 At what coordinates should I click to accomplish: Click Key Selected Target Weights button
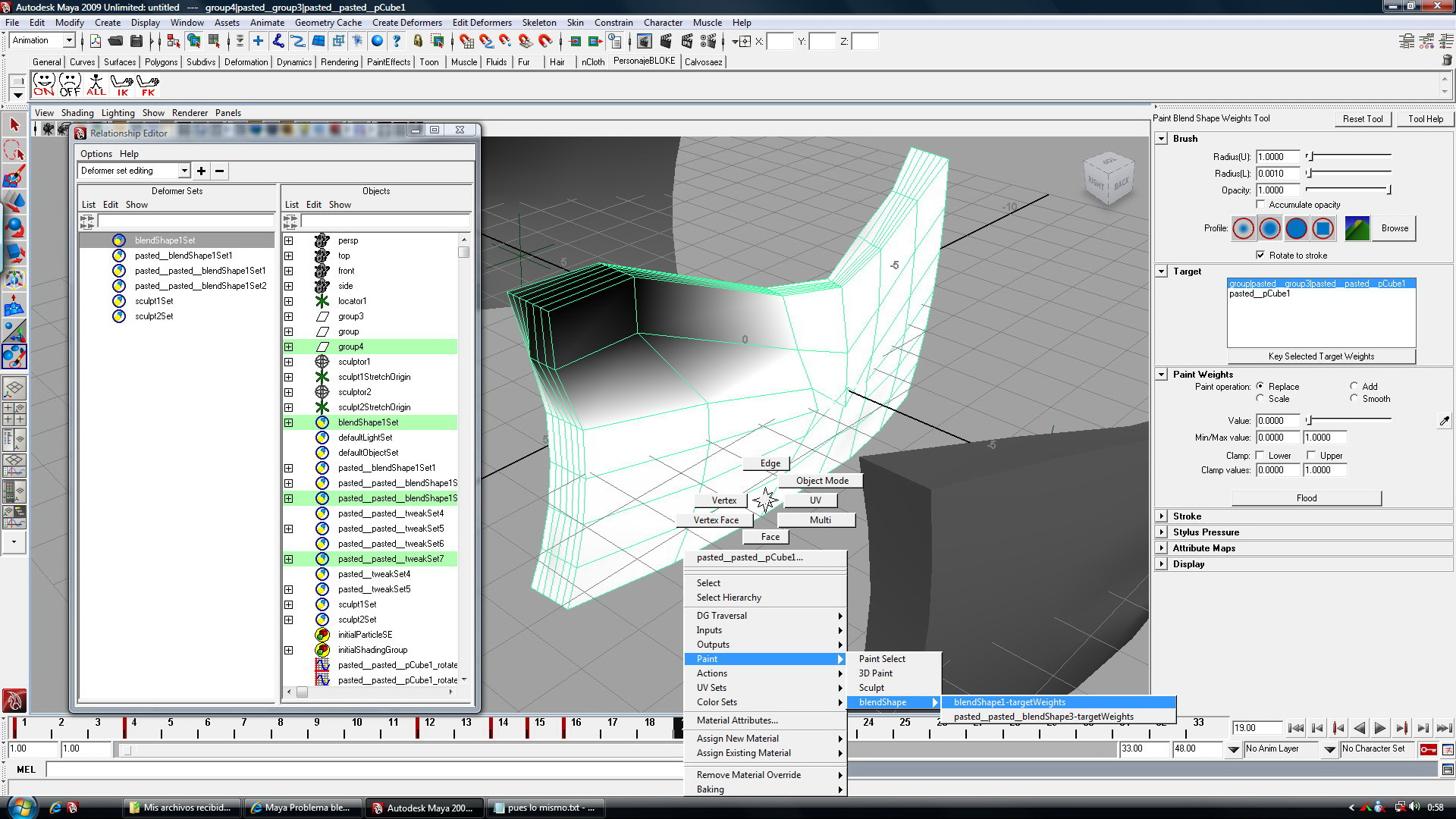click(1321, 356)
